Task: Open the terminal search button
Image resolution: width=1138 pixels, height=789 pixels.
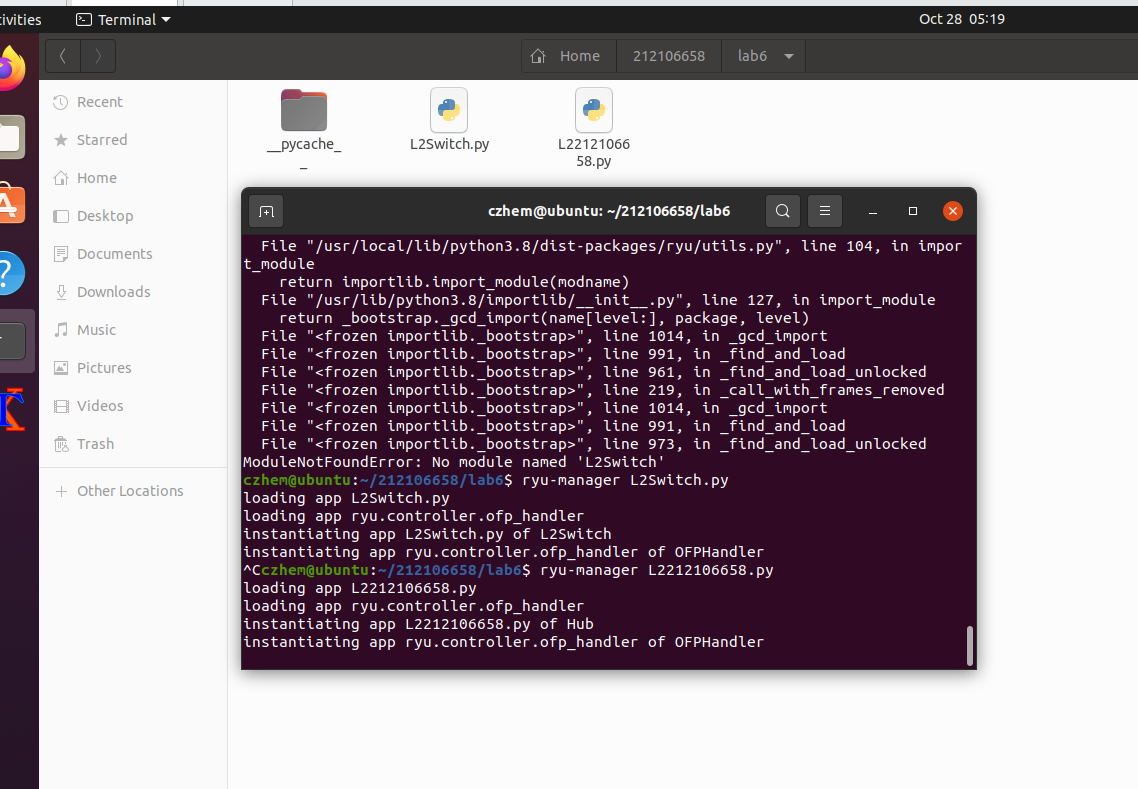Action: (782, 211)
